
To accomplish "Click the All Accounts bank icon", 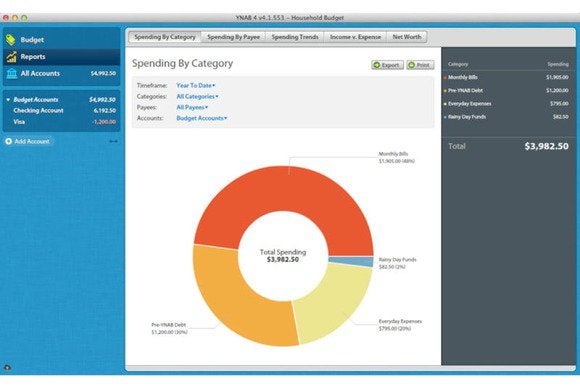I will point(11,73).
